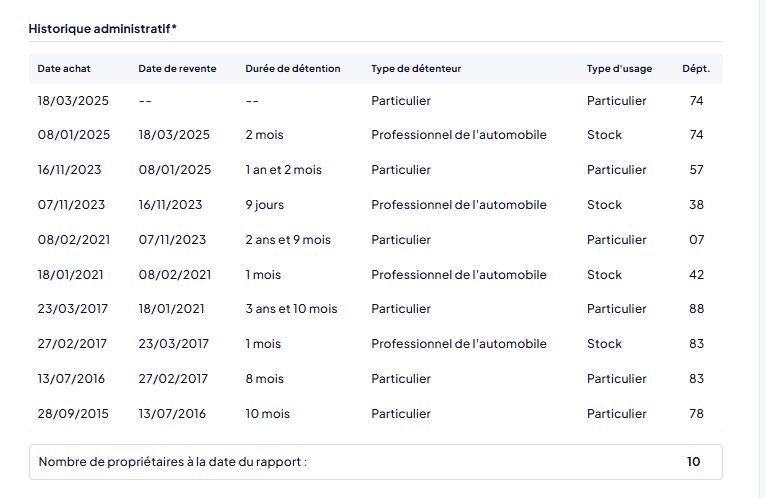This screenshot has height=498, width=766.
Task: Click the 'Durée de détention' column header
Action: pyautogui.click(x=292, y=69)
